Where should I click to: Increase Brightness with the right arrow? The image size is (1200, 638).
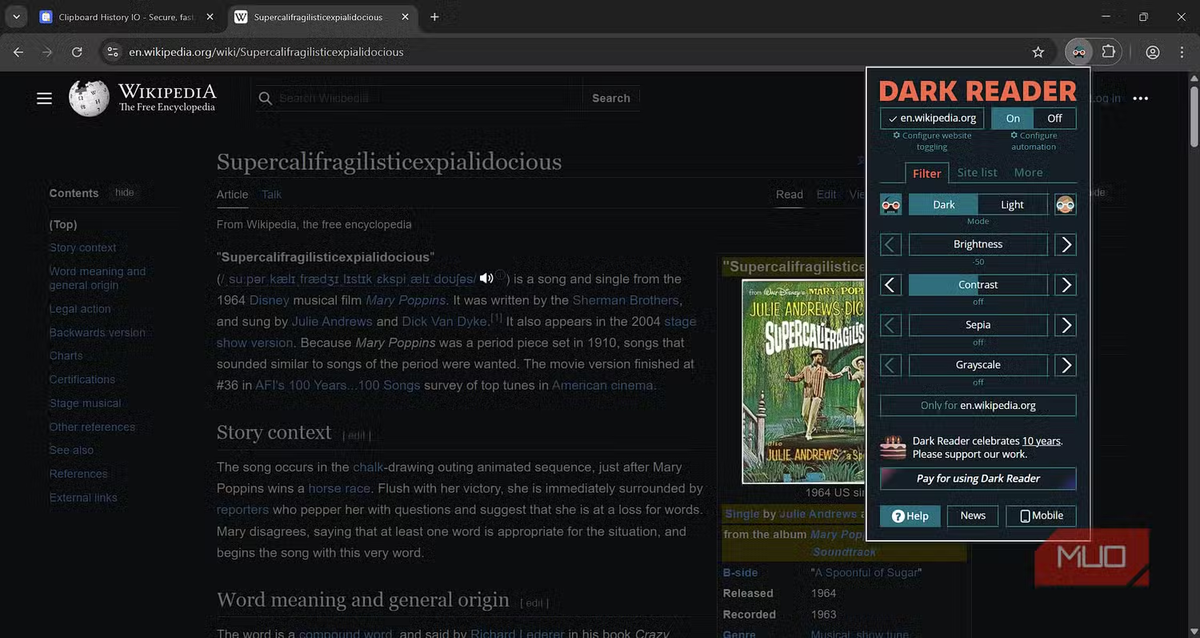pos(1066,244)
